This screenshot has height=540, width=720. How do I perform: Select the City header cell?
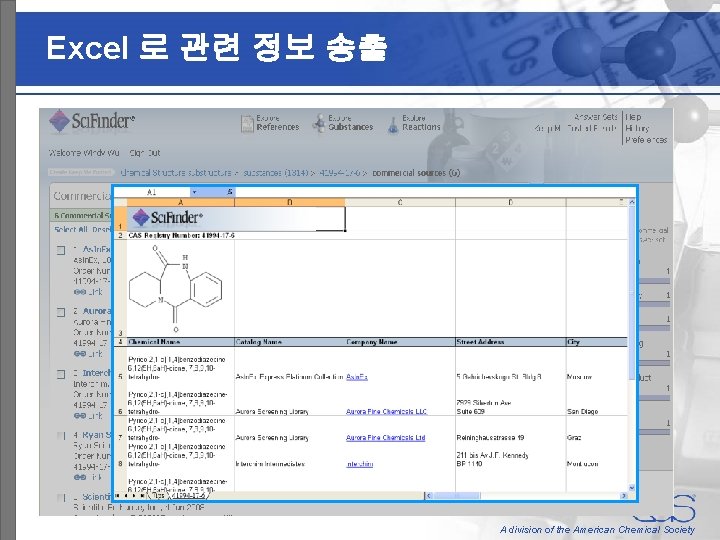pyautogui.click(x=596, y=342)
